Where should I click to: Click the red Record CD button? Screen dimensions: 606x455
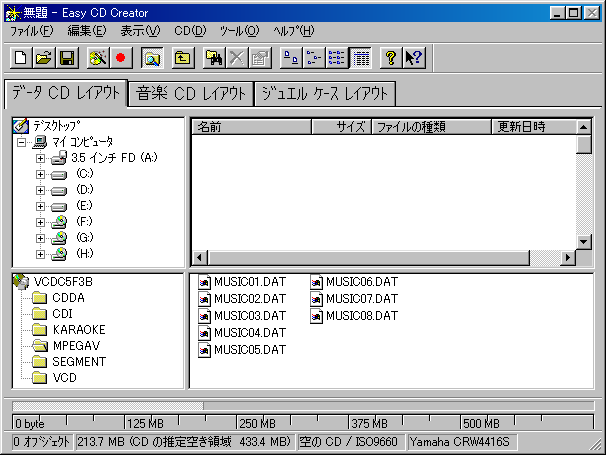[121, 58]
